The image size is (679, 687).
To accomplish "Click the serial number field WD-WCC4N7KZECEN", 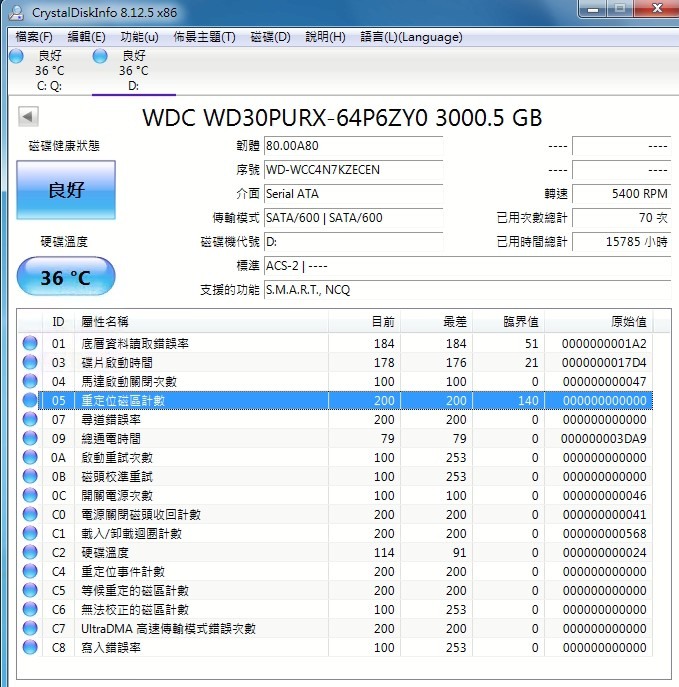I will (x=353, y=170).
